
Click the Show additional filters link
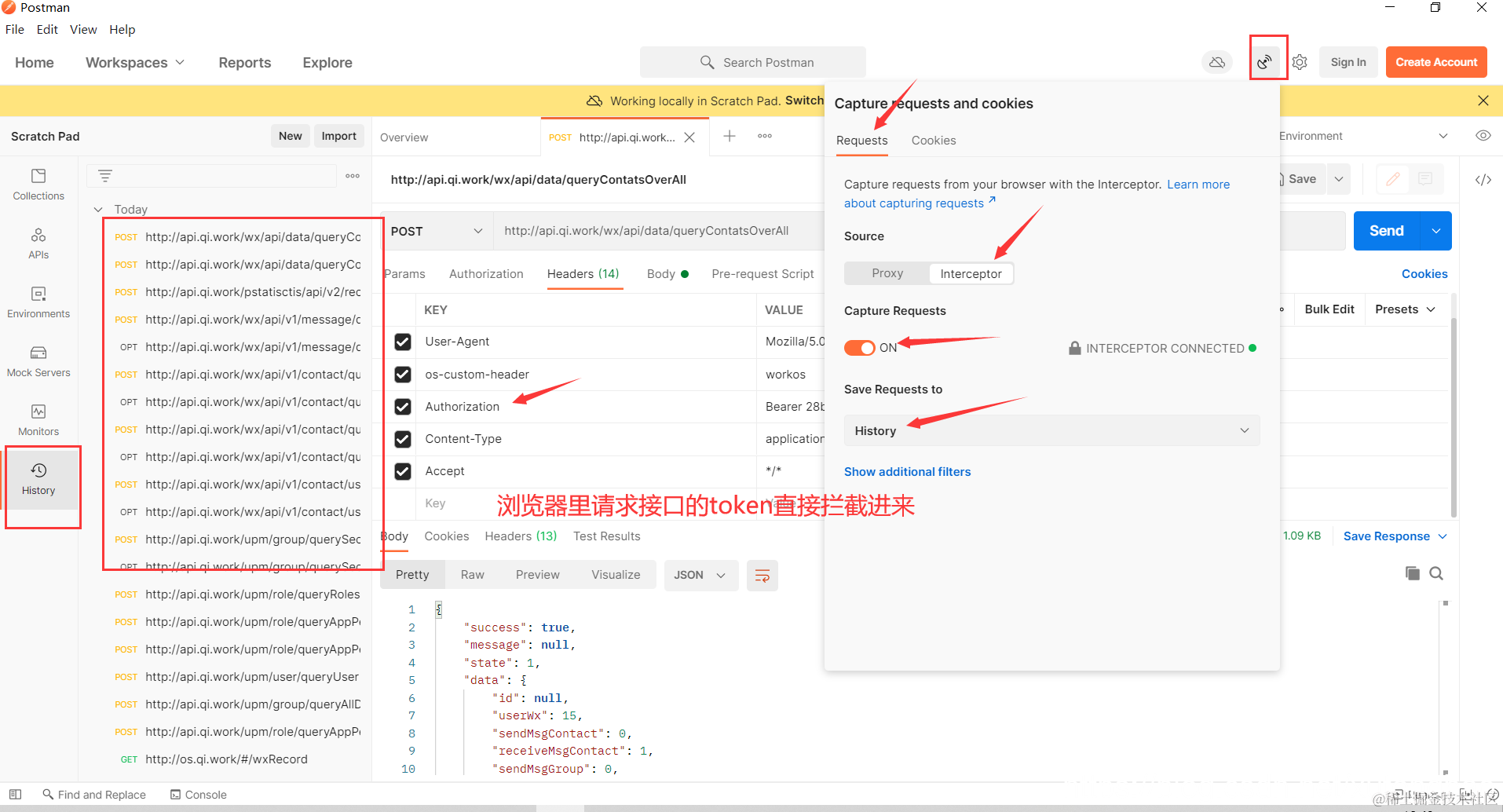pos(907,472)
